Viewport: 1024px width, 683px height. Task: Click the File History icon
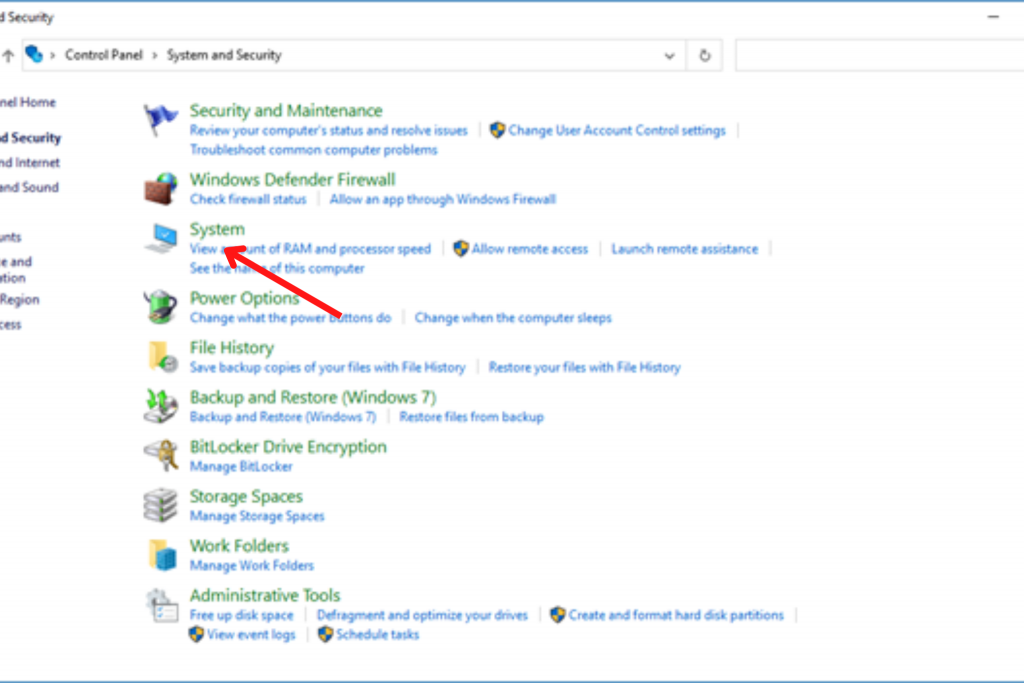(x=162, y=357)
